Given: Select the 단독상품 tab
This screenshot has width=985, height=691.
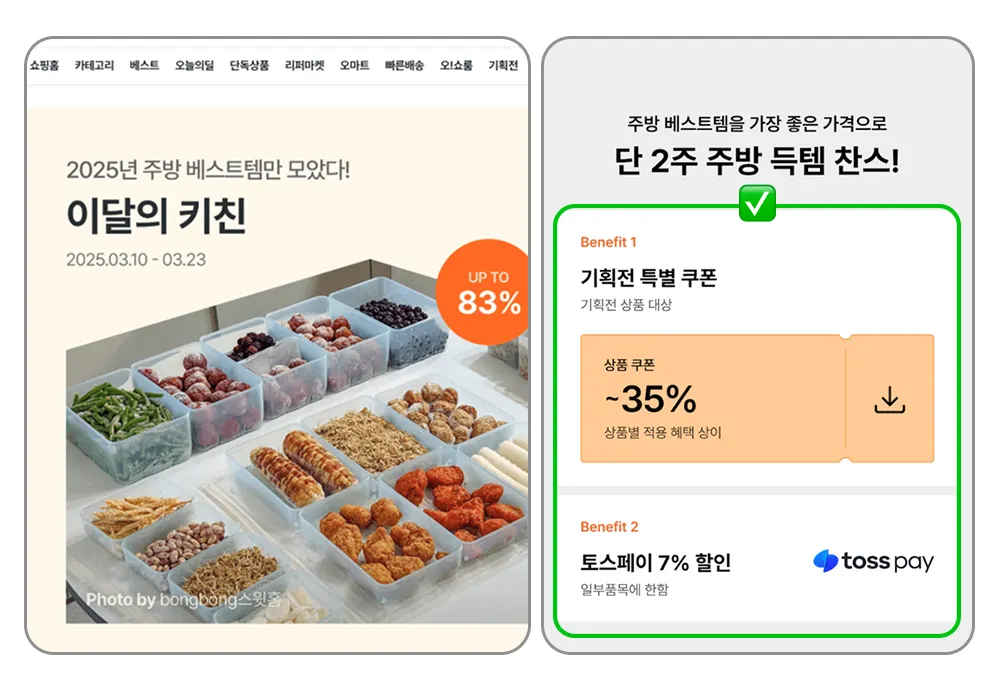Looking at the screenshot, I should click(x=249, y=65).
